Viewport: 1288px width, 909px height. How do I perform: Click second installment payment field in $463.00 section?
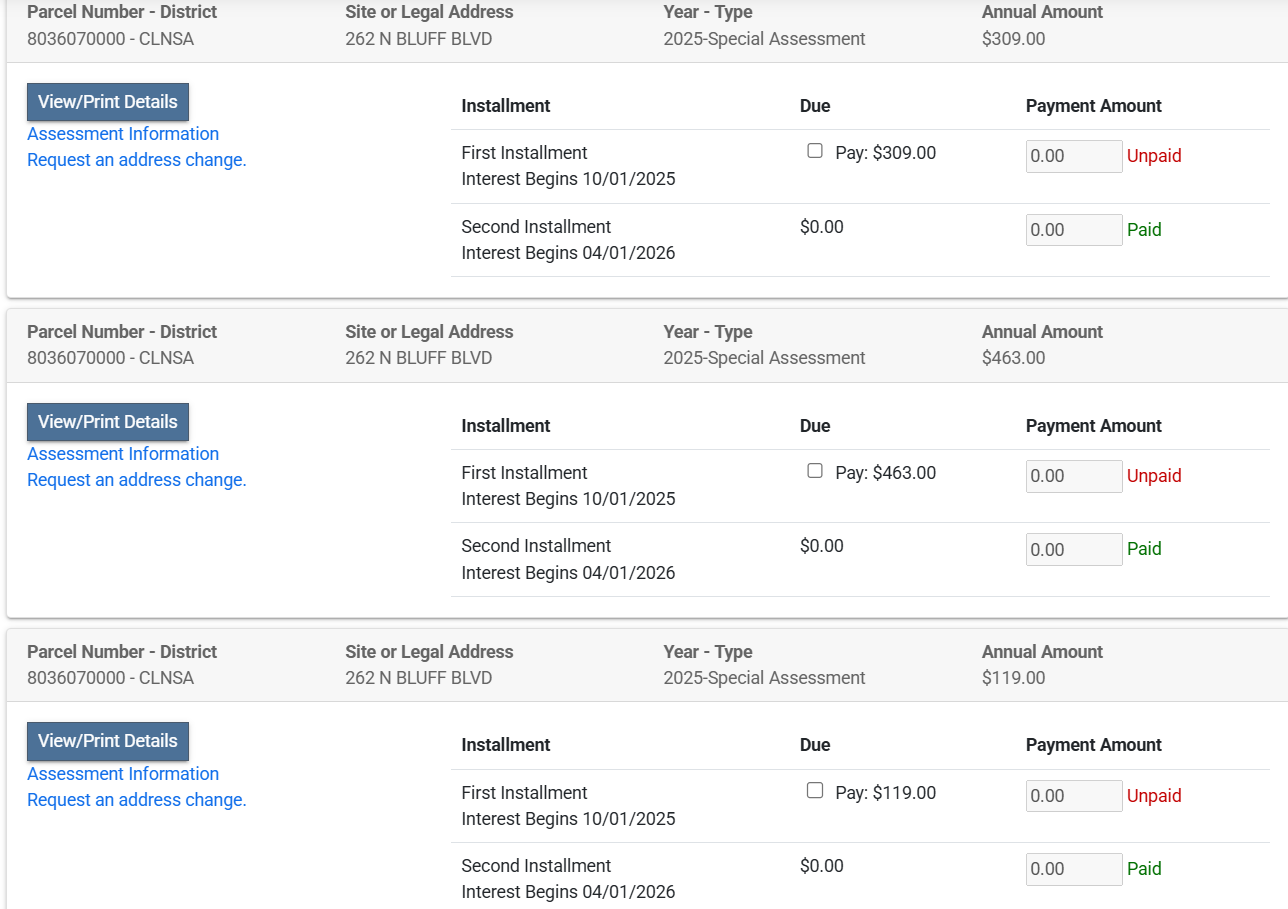(1073, 549)
